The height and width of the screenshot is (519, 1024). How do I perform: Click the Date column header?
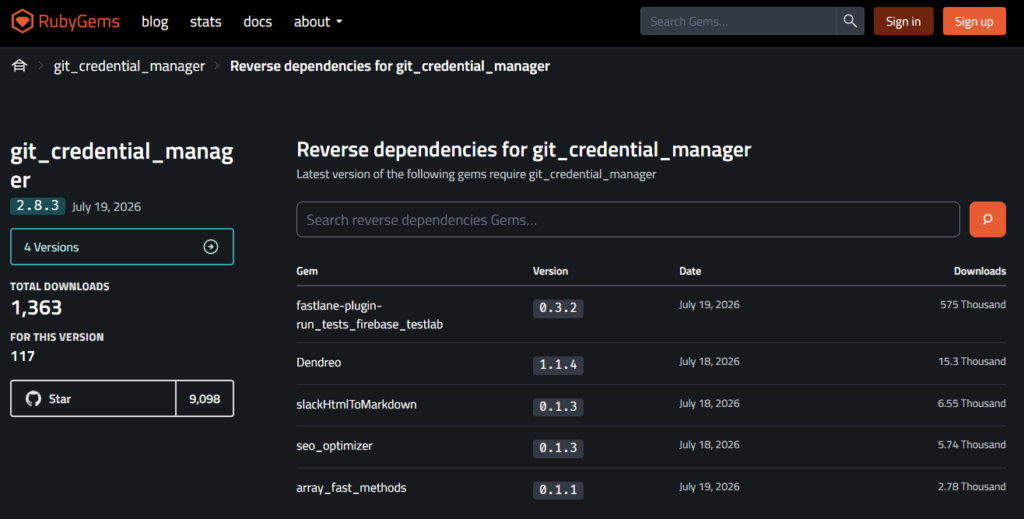[690, 271]
